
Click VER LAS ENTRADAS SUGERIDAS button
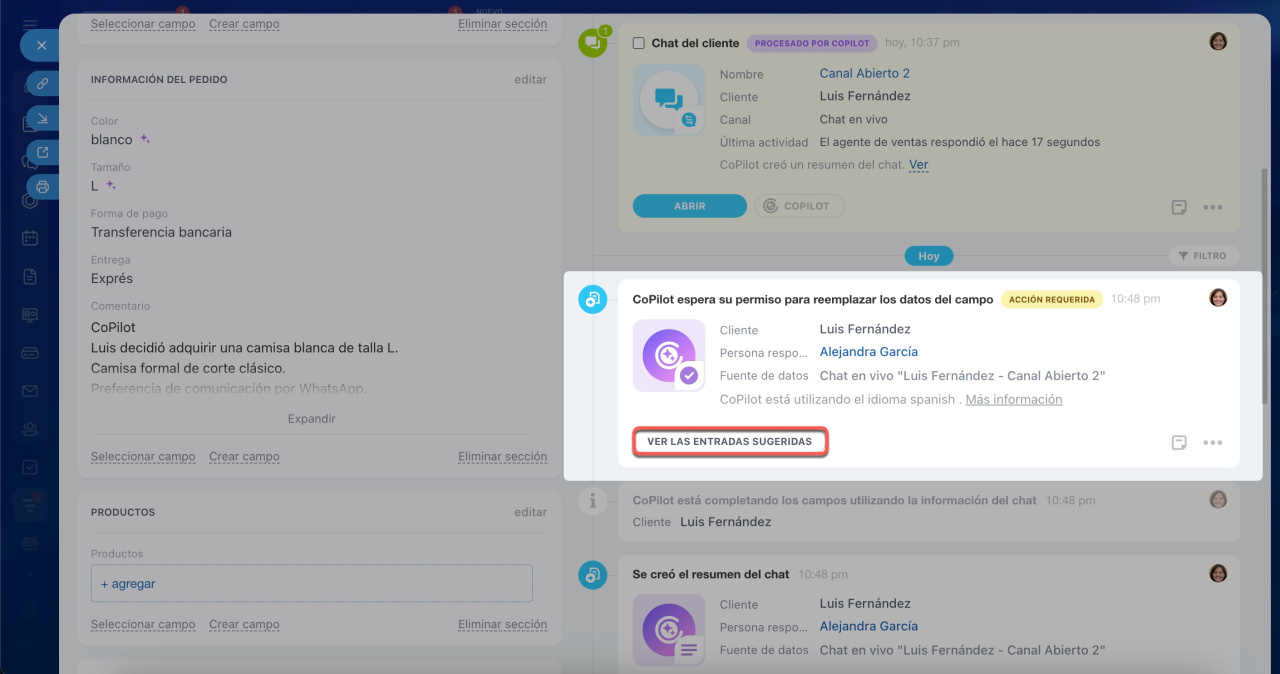coord(729,441)
